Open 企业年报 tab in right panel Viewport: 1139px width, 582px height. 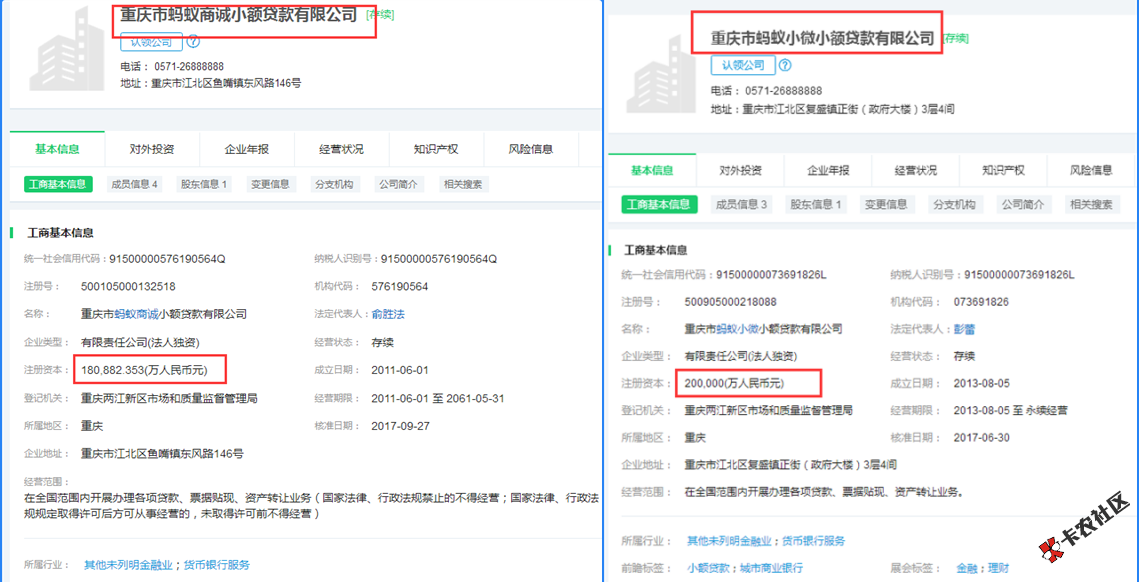pyautogui.click(x=828, y=171)
